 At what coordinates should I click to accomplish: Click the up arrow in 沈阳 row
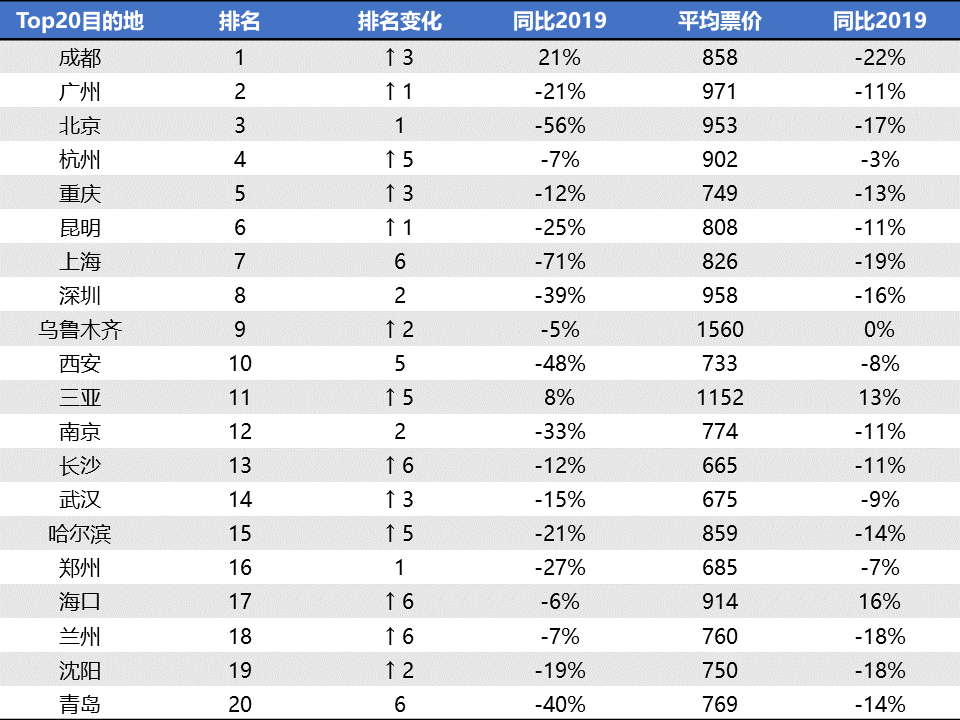(x=390, y=670)
